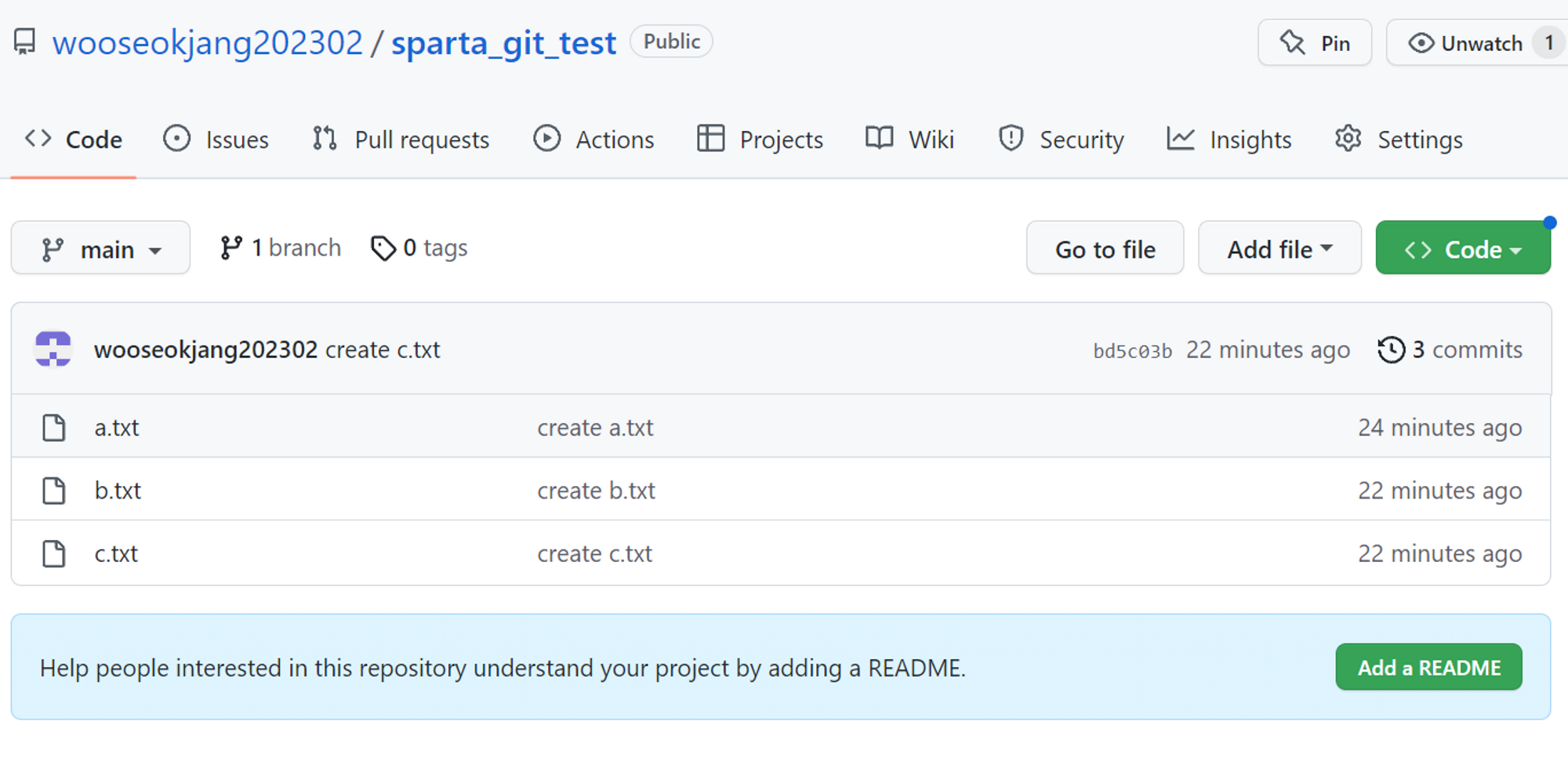View the 1 branch link

(281, 248)
